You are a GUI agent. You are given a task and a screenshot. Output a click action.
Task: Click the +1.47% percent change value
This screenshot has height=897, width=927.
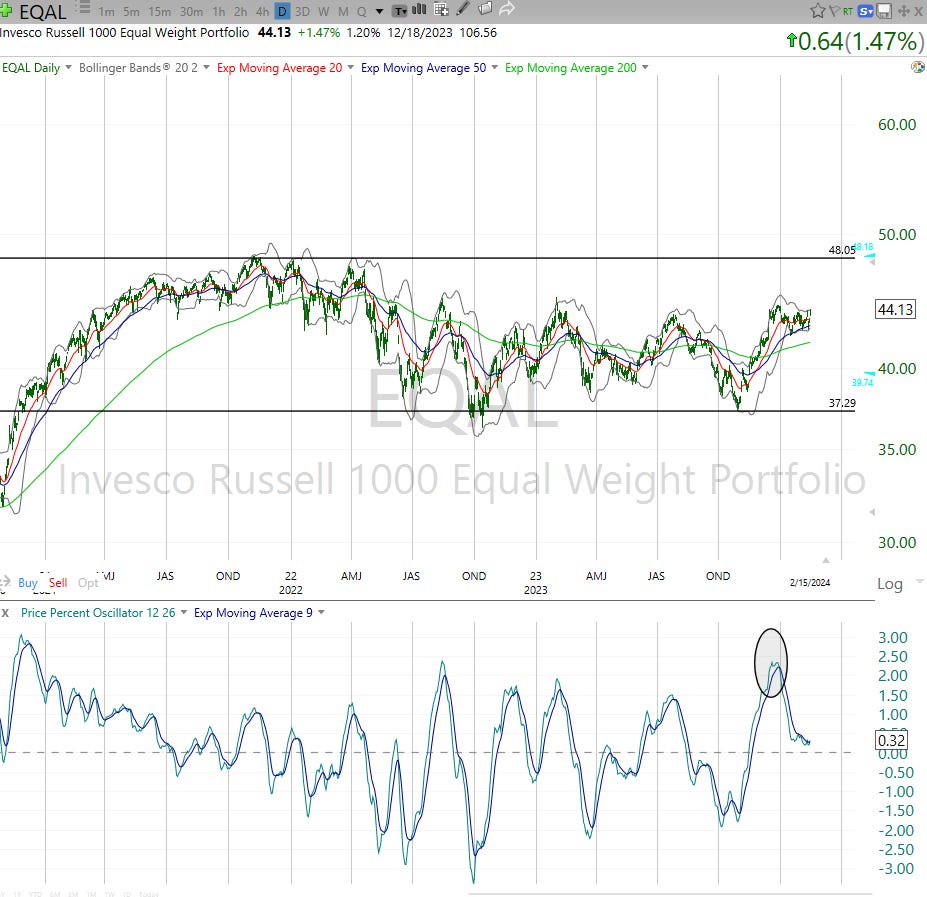[319, 33]
